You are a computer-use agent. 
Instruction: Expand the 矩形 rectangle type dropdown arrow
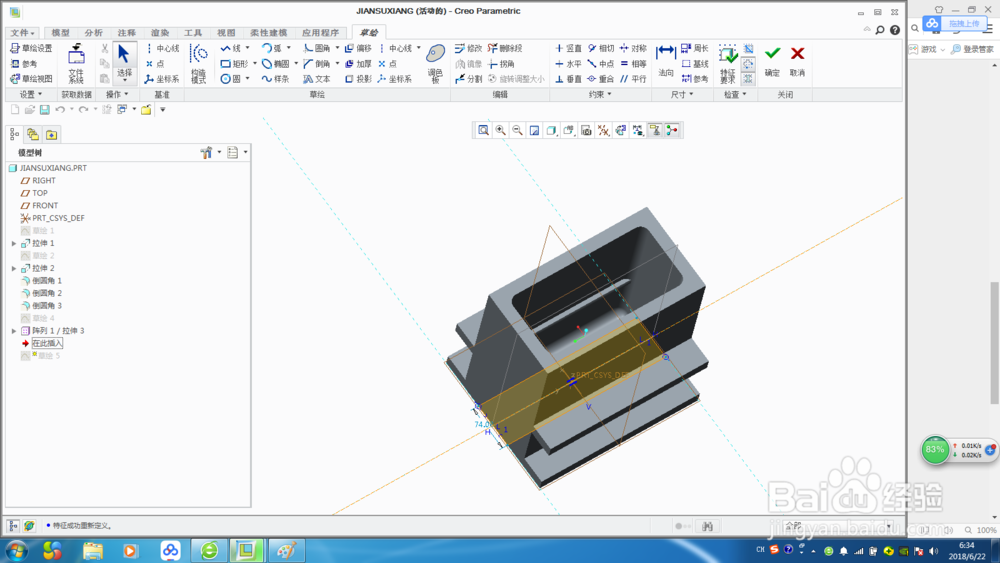[x=254, y=64]
